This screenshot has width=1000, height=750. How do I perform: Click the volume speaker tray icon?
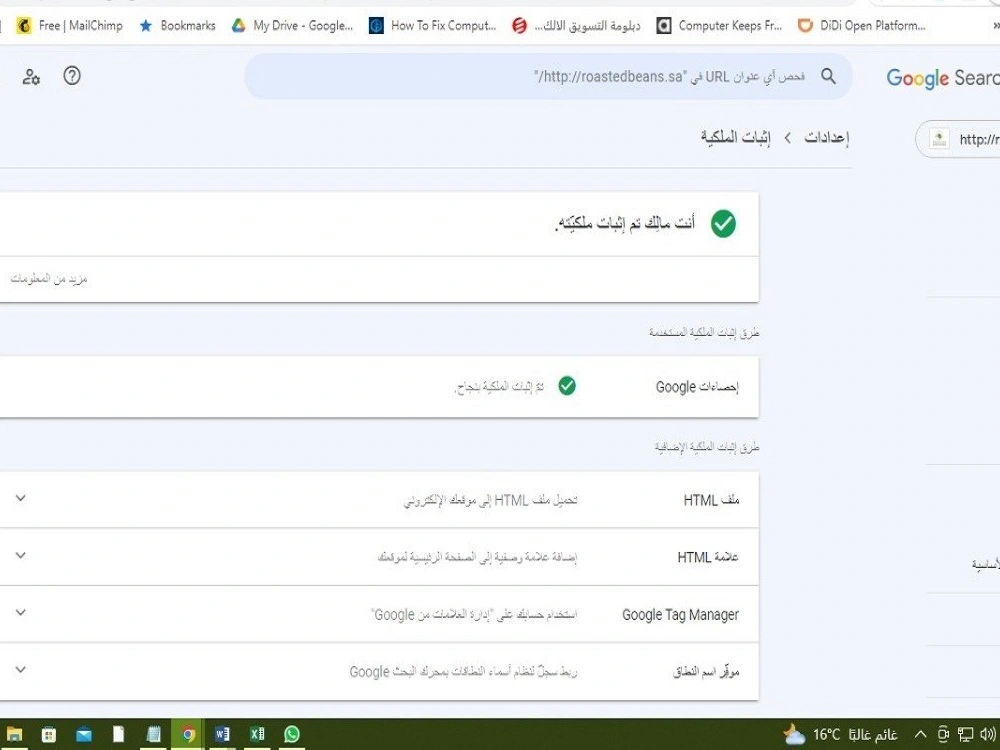click(988, 735)
